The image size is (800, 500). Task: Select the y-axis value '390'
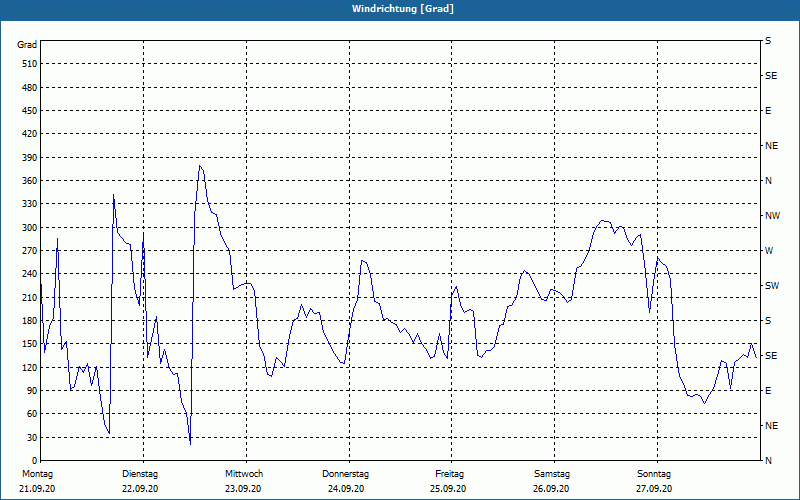pos(30,158)
